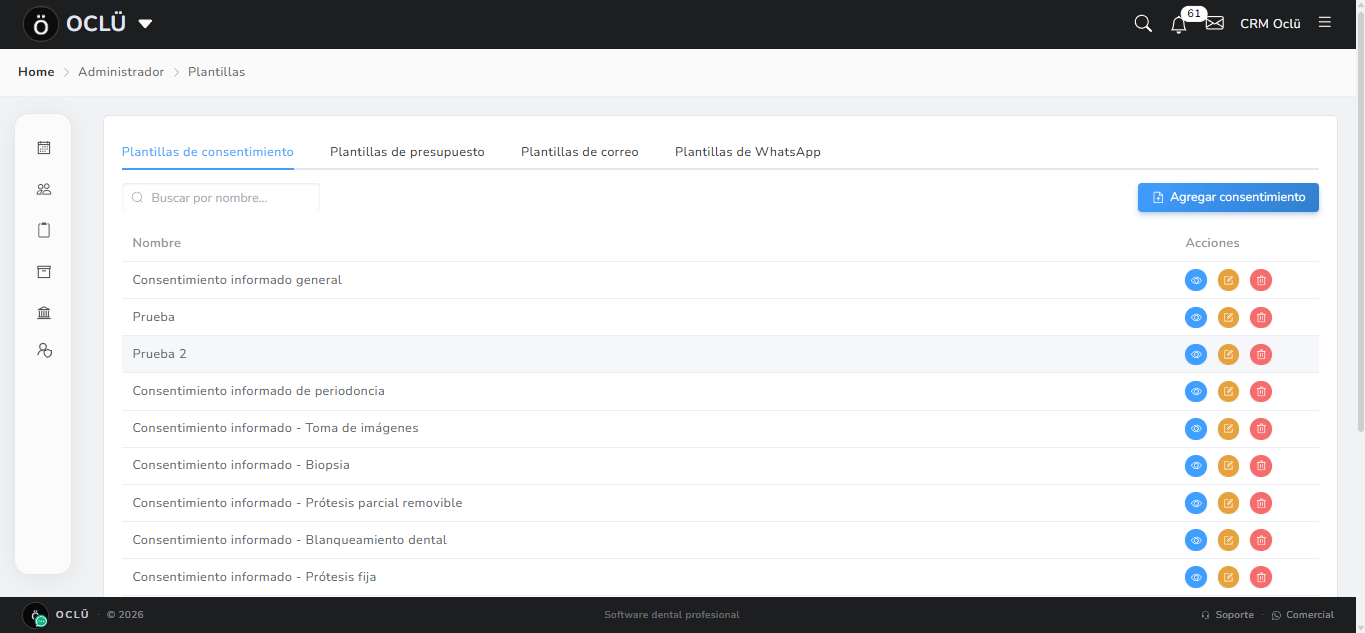Open the administrator user icon in sidebar
1365x633 pixels.
tap(43, 350)
